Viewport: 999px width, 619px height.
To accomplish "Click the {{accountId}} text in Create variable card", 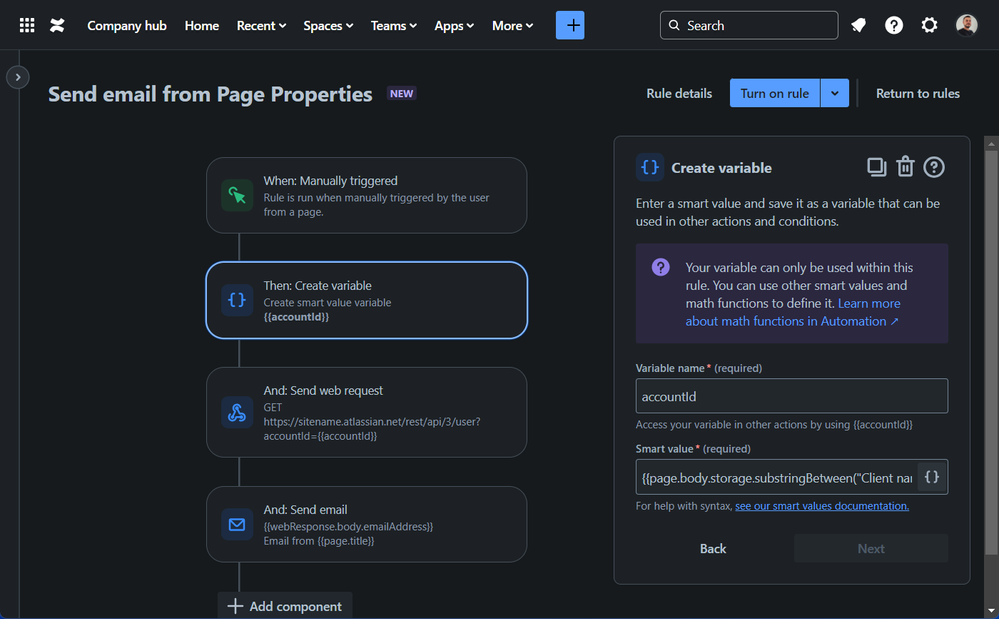I will coord(296,317).
